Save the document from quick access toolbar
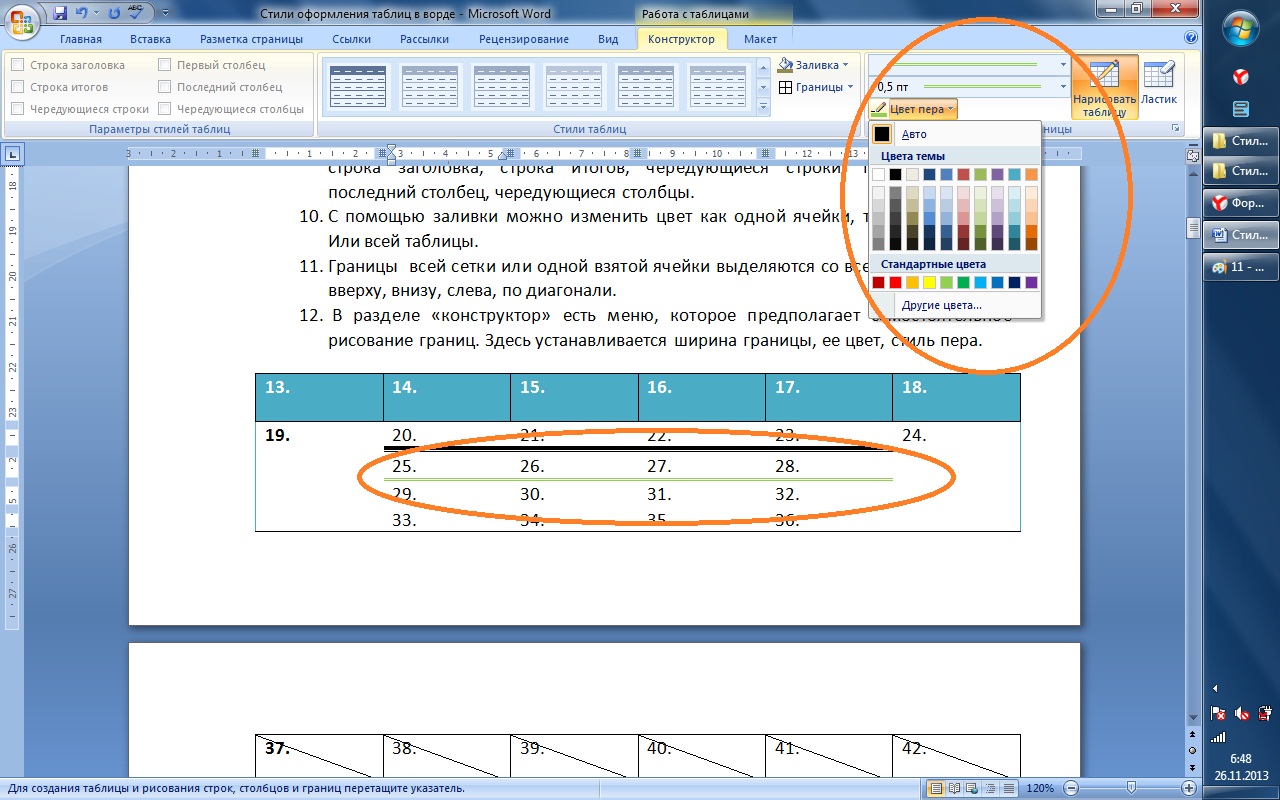Screen dimensions: 1280x800 point(60,14)
